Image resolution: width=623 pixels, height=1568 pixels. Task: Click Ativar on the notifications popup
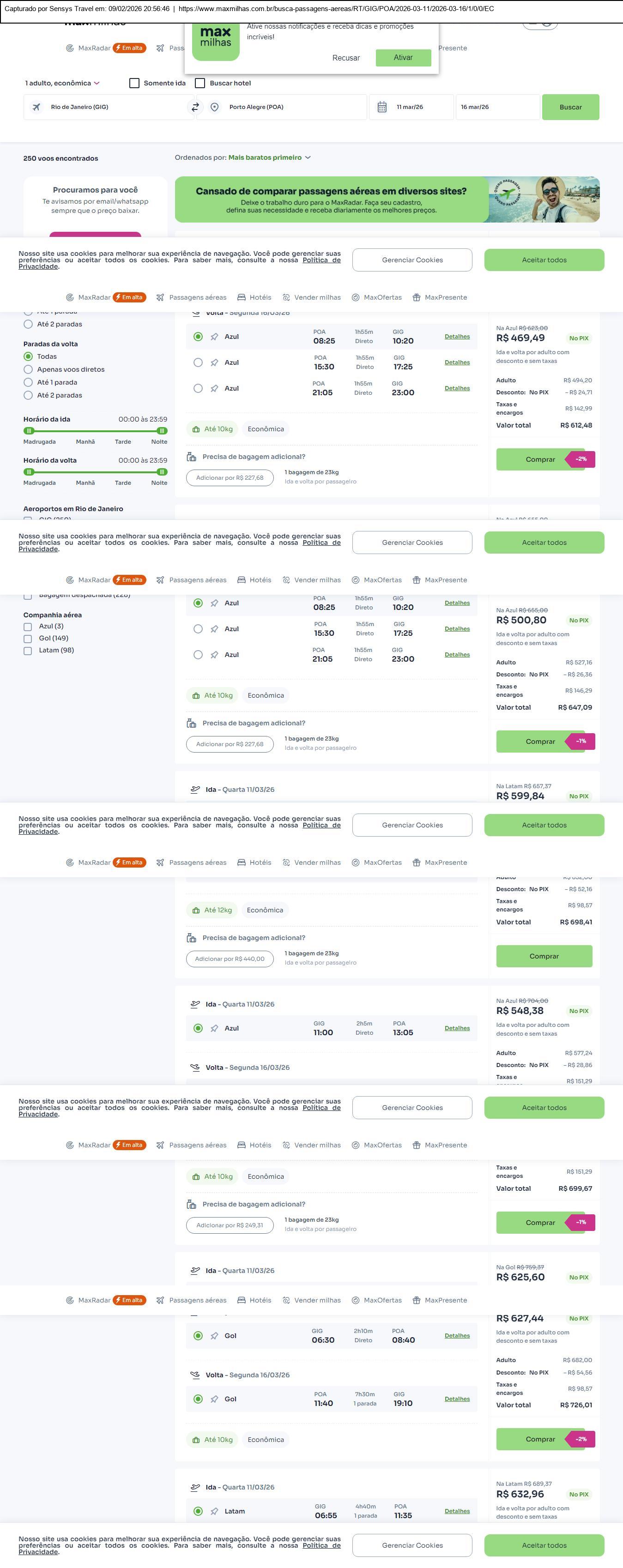(403, 58)
